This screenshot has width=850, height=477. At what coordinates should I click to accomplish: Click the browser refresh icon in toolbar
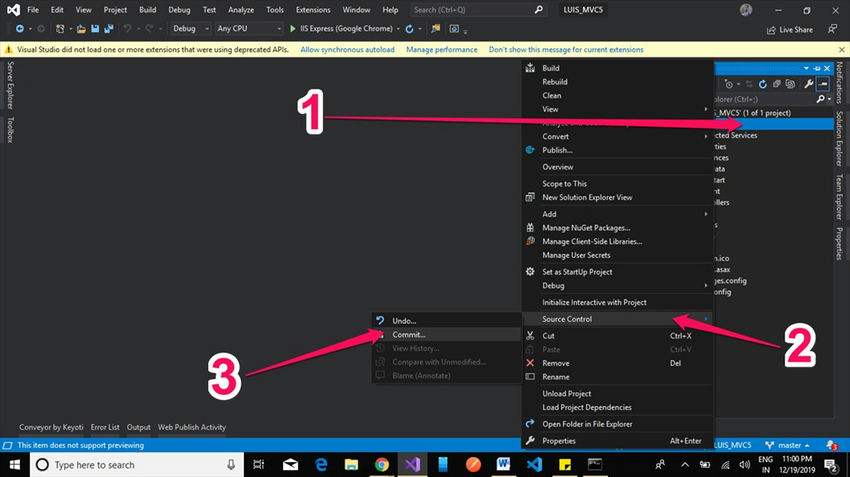(x=409, y=29)
